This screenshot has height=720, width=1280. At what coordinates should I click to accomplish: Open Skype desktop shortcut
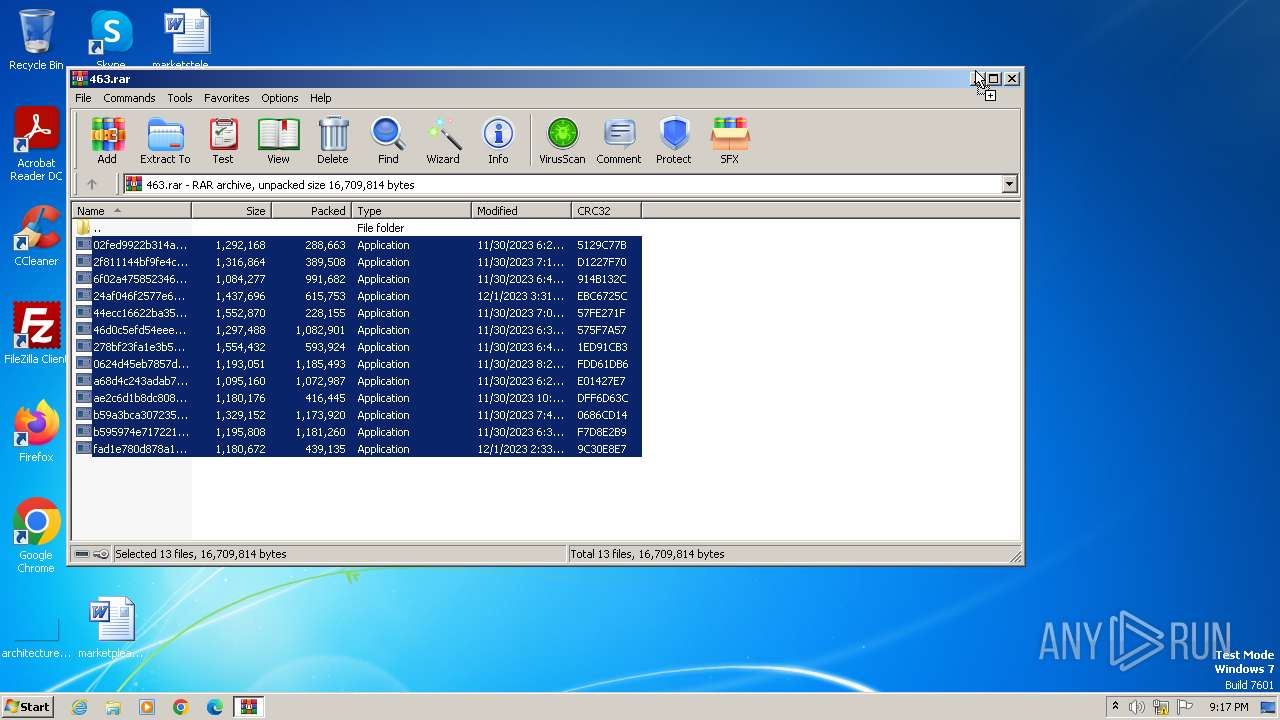110,38
